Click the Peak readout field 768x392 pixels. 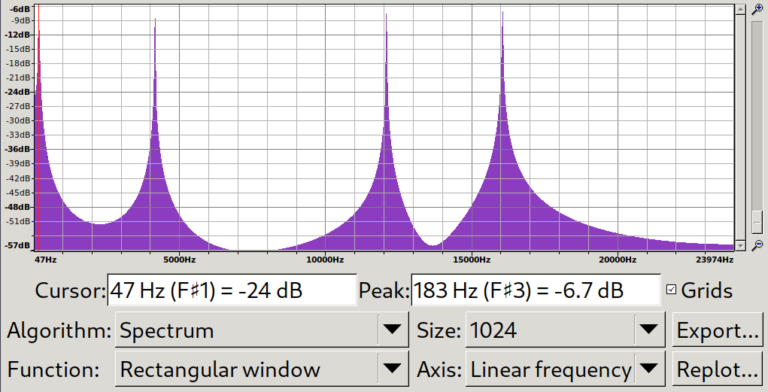pos(535,290)
